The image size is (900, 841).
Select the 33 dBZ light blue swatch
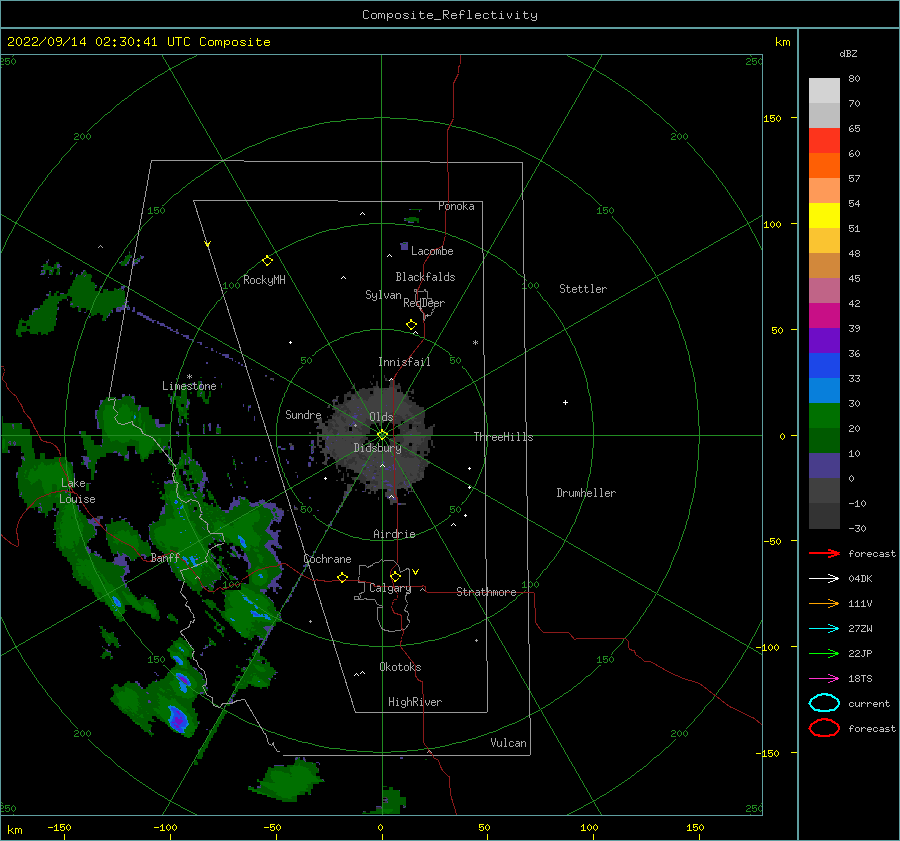click(824, 390)
